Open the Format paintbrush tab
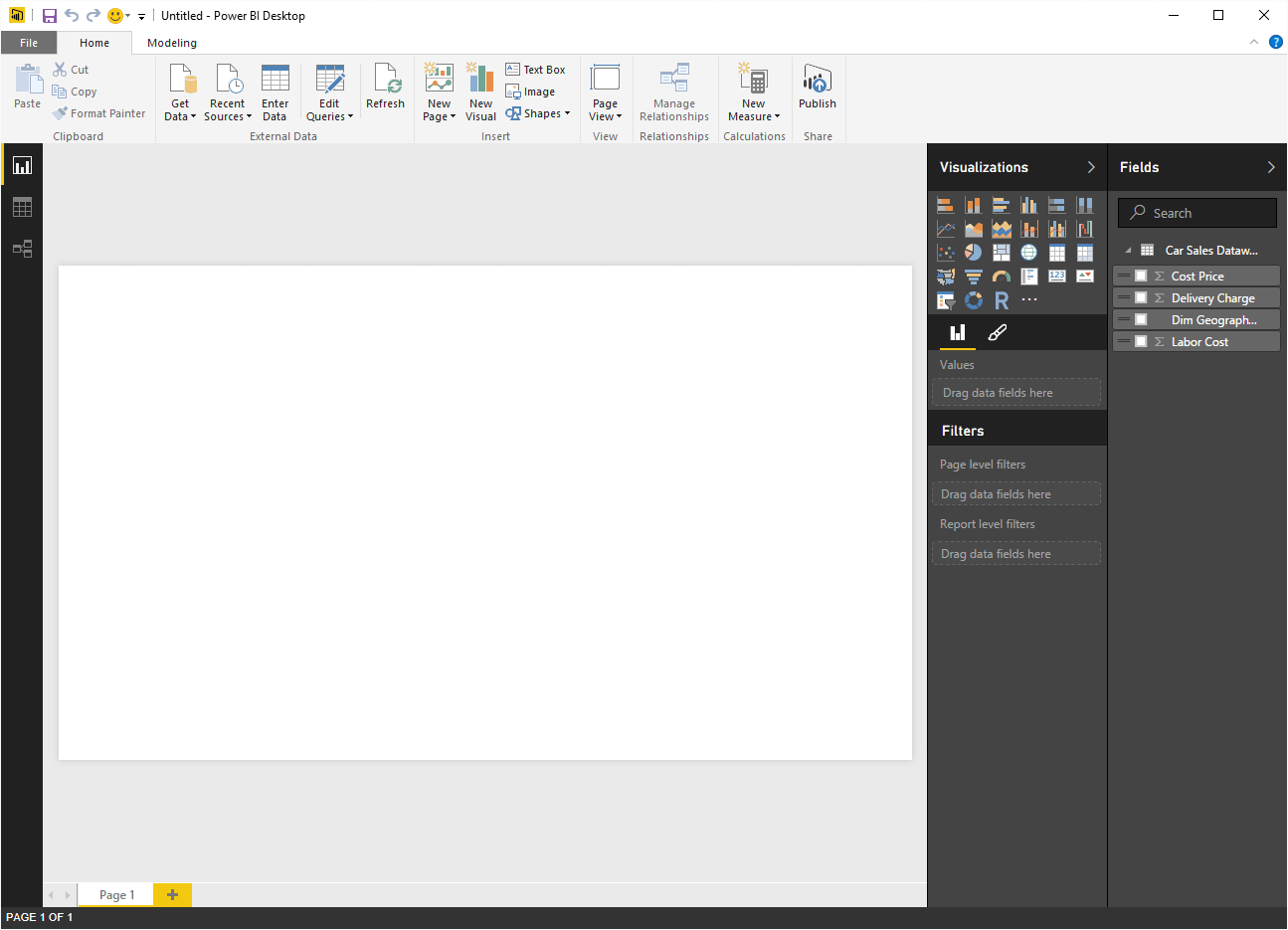 tap(997, 333)
